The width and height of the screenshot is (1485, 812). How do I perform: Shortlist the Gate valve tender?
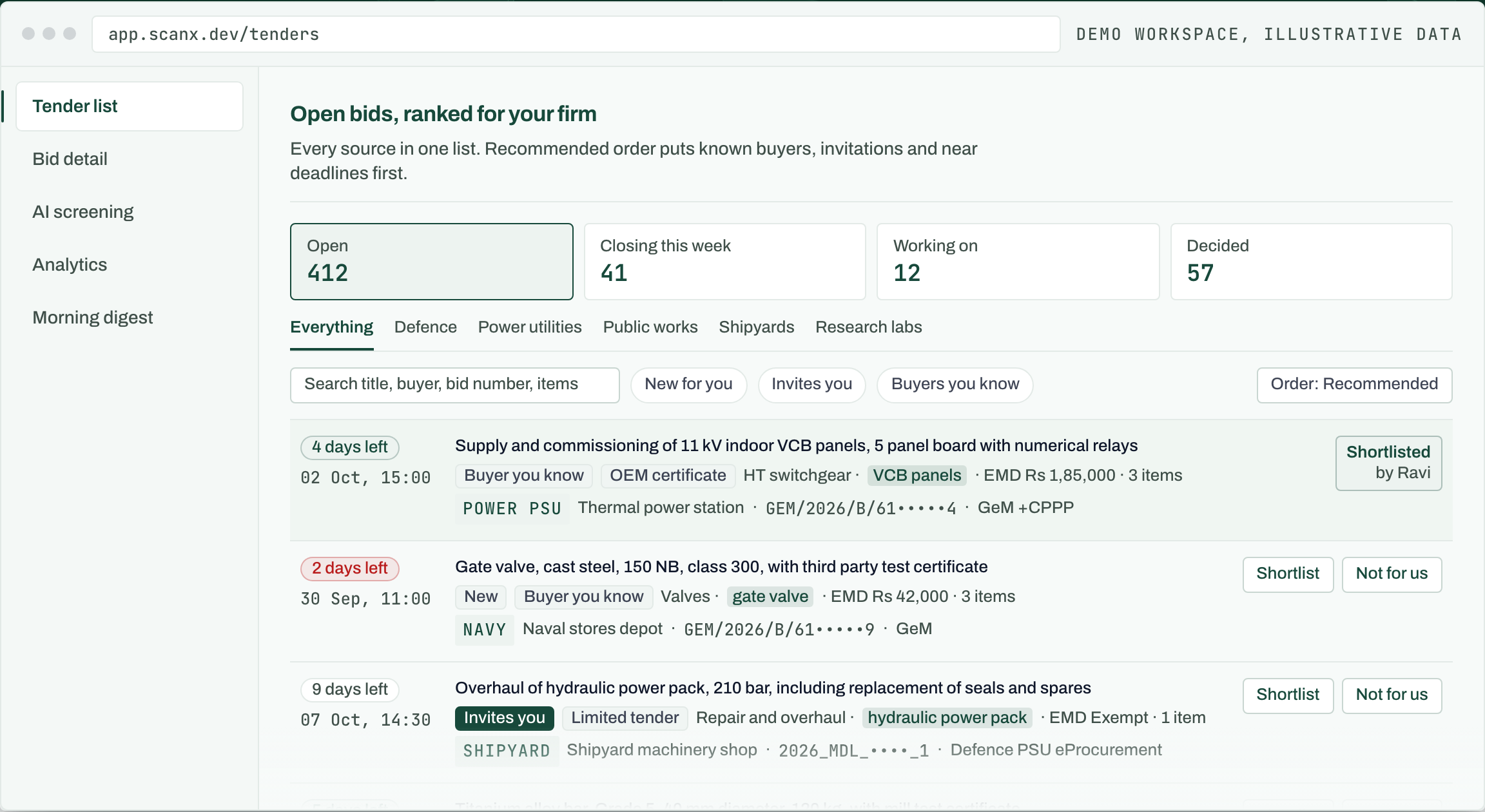point(1288,575)
